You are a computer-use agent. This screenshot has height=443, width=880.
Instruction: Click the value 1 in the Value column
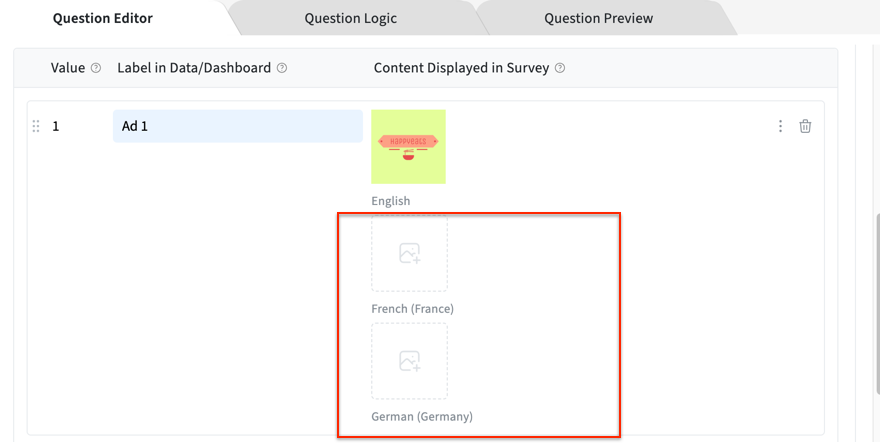(x=56, y=126)
